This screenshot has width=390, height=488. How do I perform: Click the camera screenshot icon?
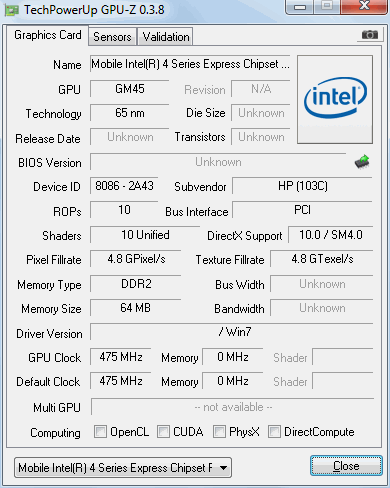coord(370,35)
